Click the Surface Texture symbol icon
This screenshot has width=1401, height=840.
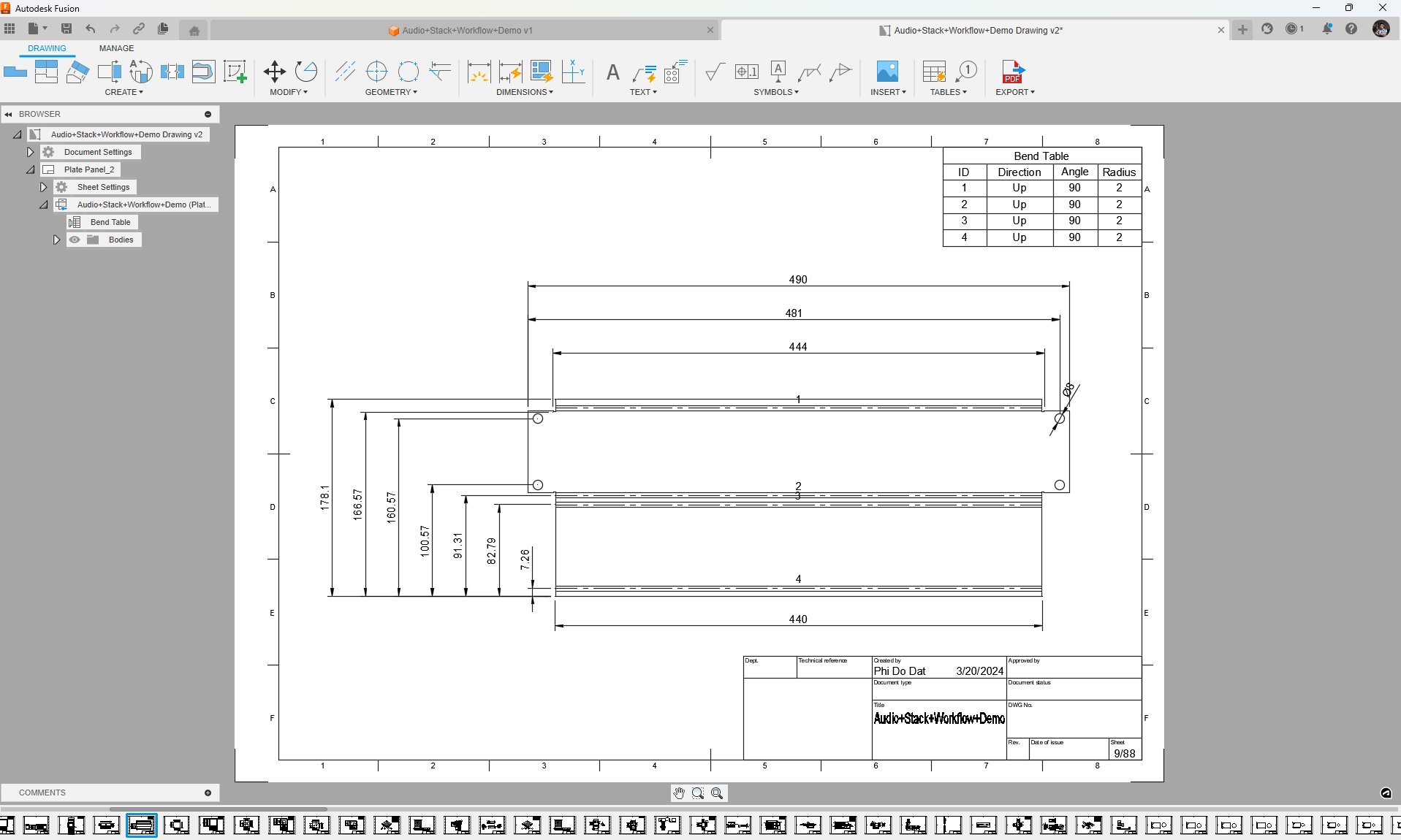coord(715,72)
